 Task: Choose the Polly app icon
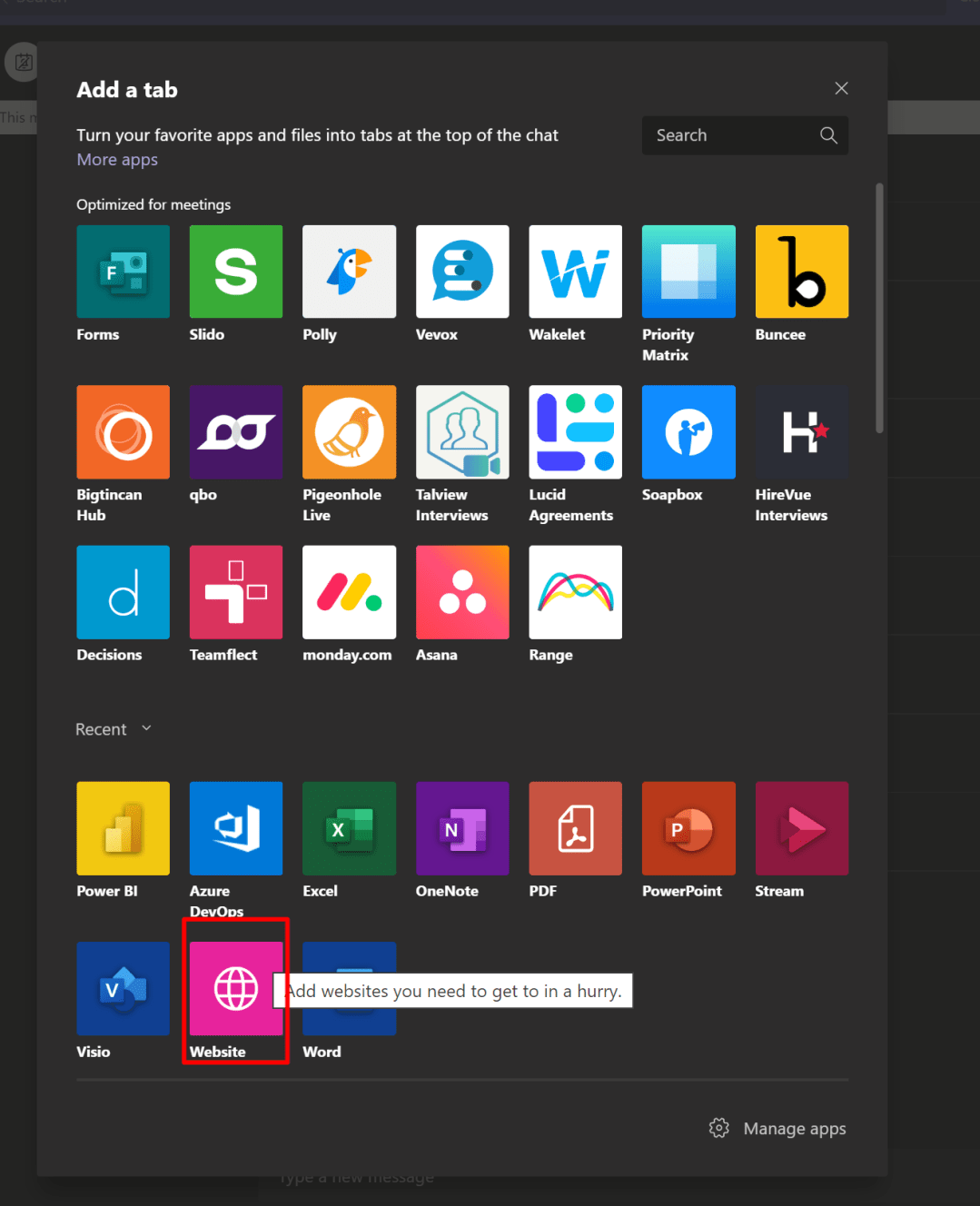(x=349, y=272)
